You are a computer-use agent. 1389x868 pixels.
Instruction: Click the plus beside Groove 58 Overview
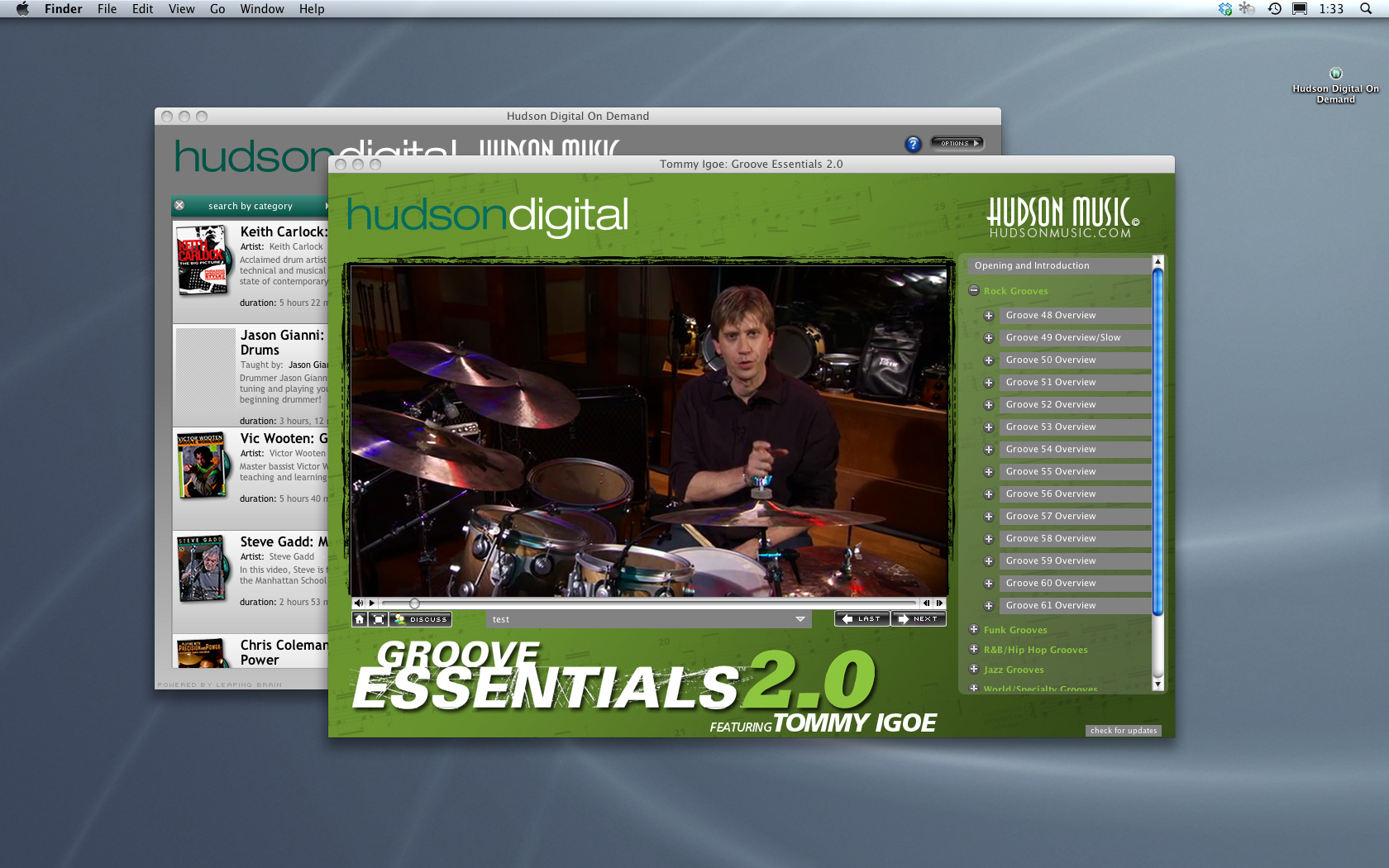tap(988, 539)
